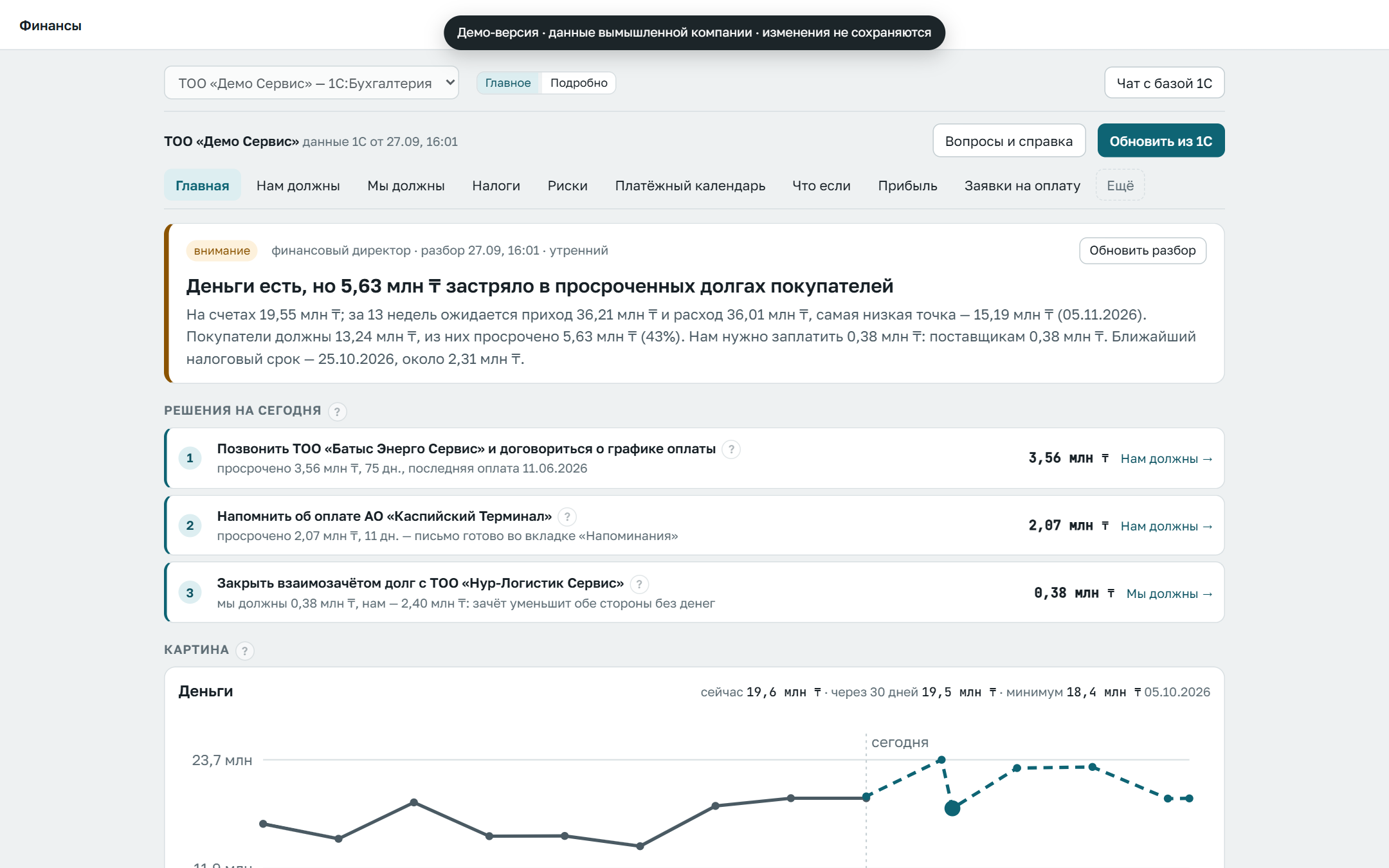Viewport: 1389px width, 868px height.
Task: Click task title Закрыть взаимозачётом долг
Action: (420, 583)
